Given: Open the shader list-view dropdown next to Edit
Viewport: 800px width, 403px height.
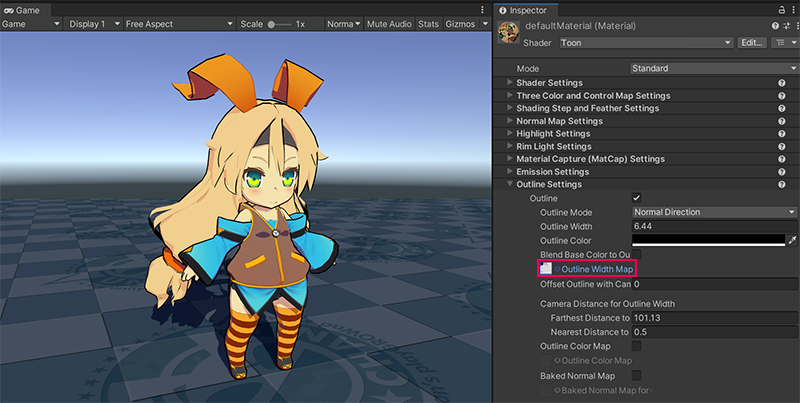Looking at the screenshot, I should [x=786, y=43].
